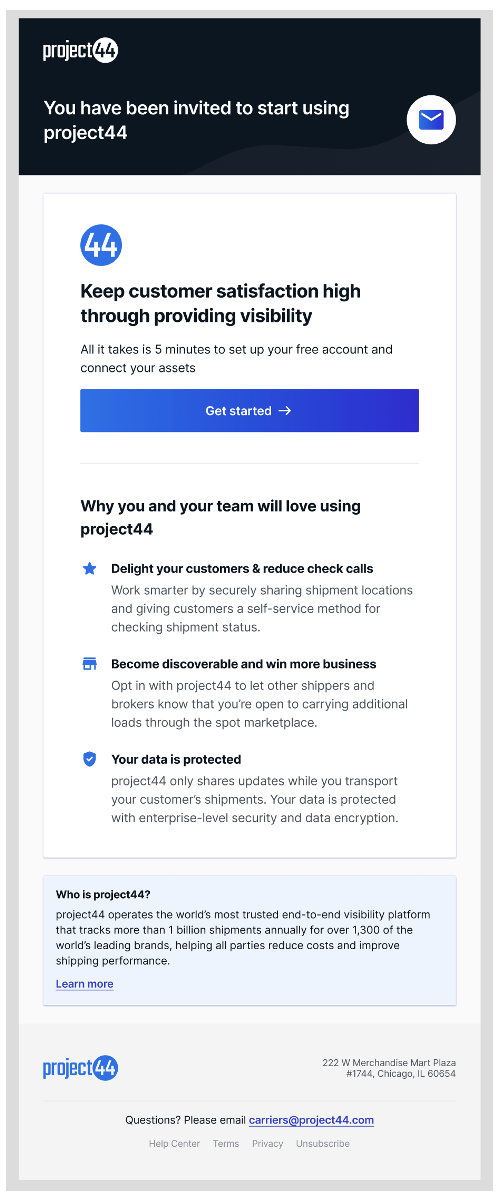Image resolution: width=502 pixels, height=1200 pixels.
Task: Click the Delight your customers heading
Action: pyautogui.click(x=242, y=568)
